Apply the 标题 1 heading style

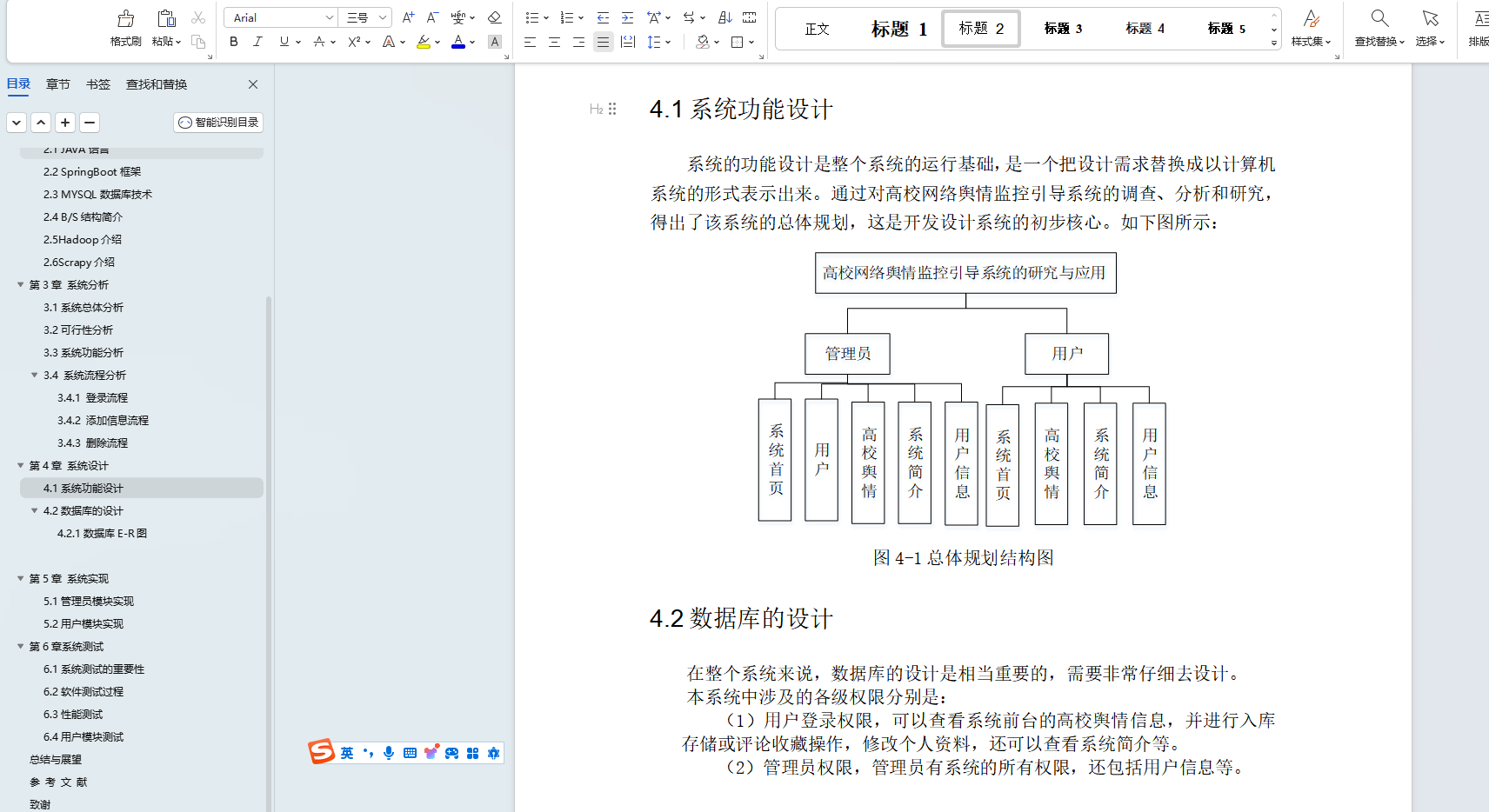coord(899,28)
